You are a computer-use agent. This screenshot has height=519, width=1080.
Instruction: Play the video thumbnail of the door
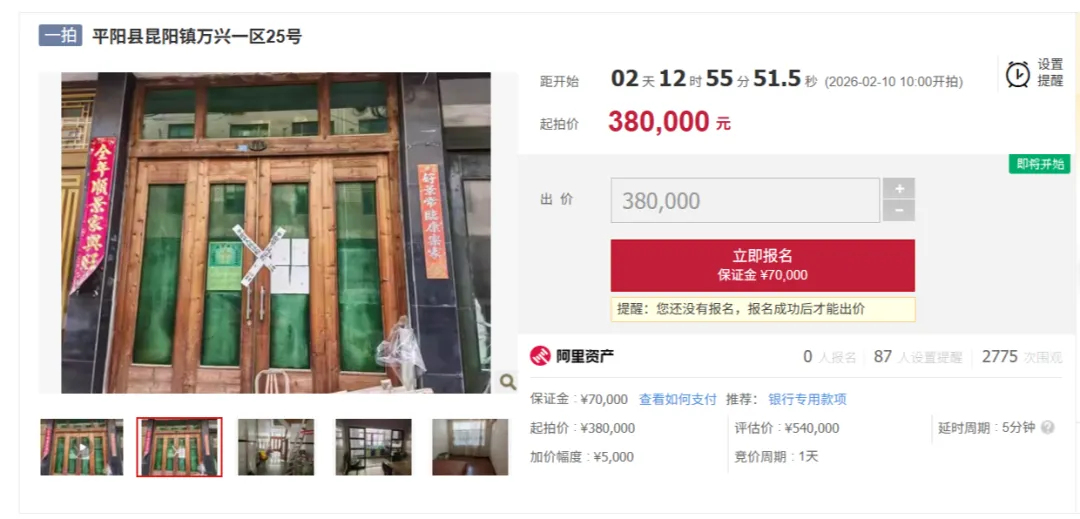(x=82, y=447)
